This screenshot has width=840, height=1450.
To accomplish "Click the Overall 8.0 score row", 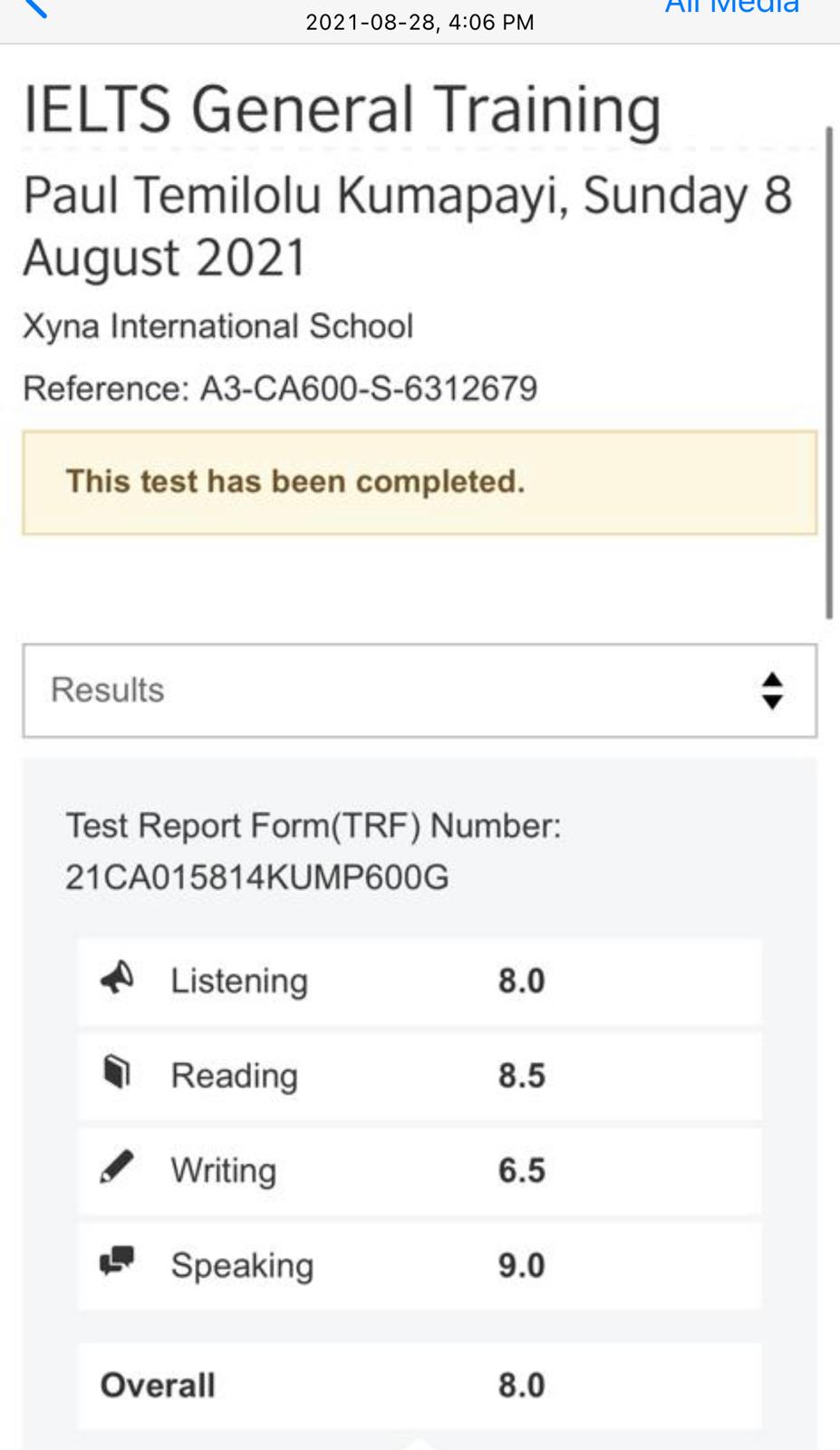I will point(420,1386).
